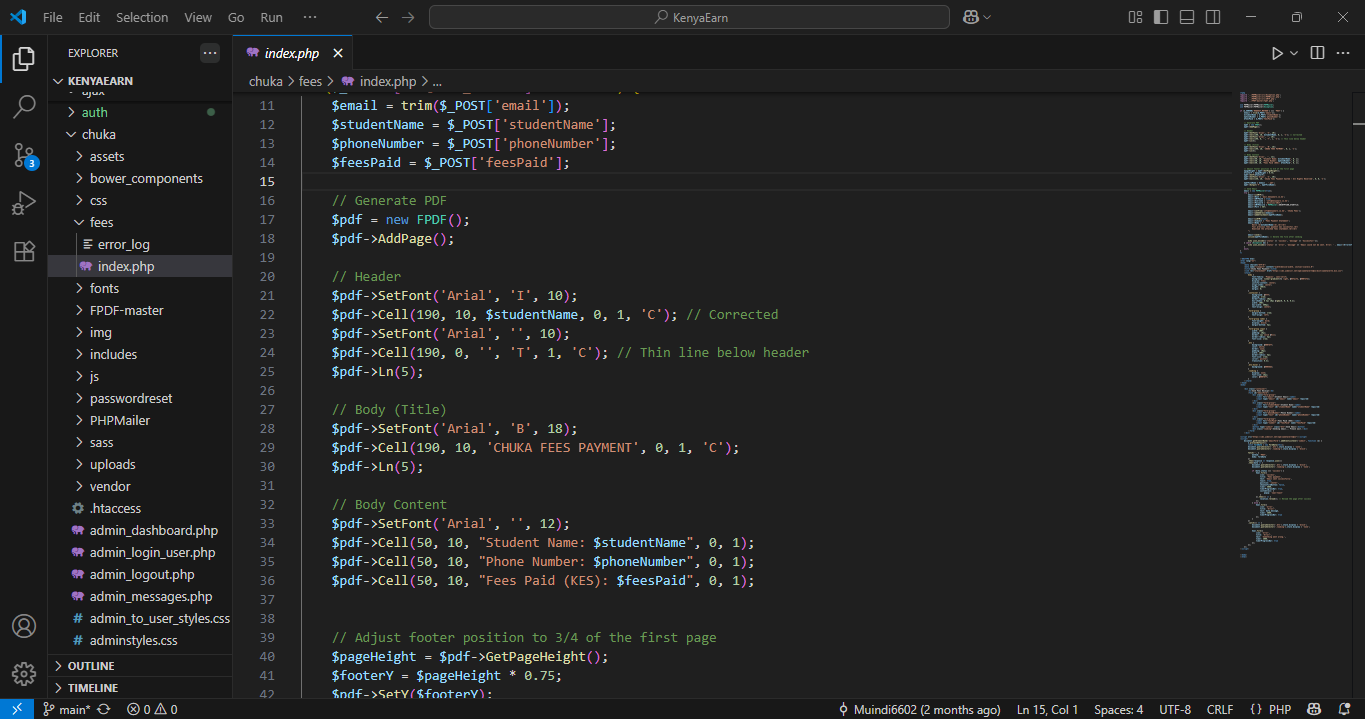Screen dimensions: 1365x719
Task: Click the KenyaEarn command center search box
Action: 689,17
